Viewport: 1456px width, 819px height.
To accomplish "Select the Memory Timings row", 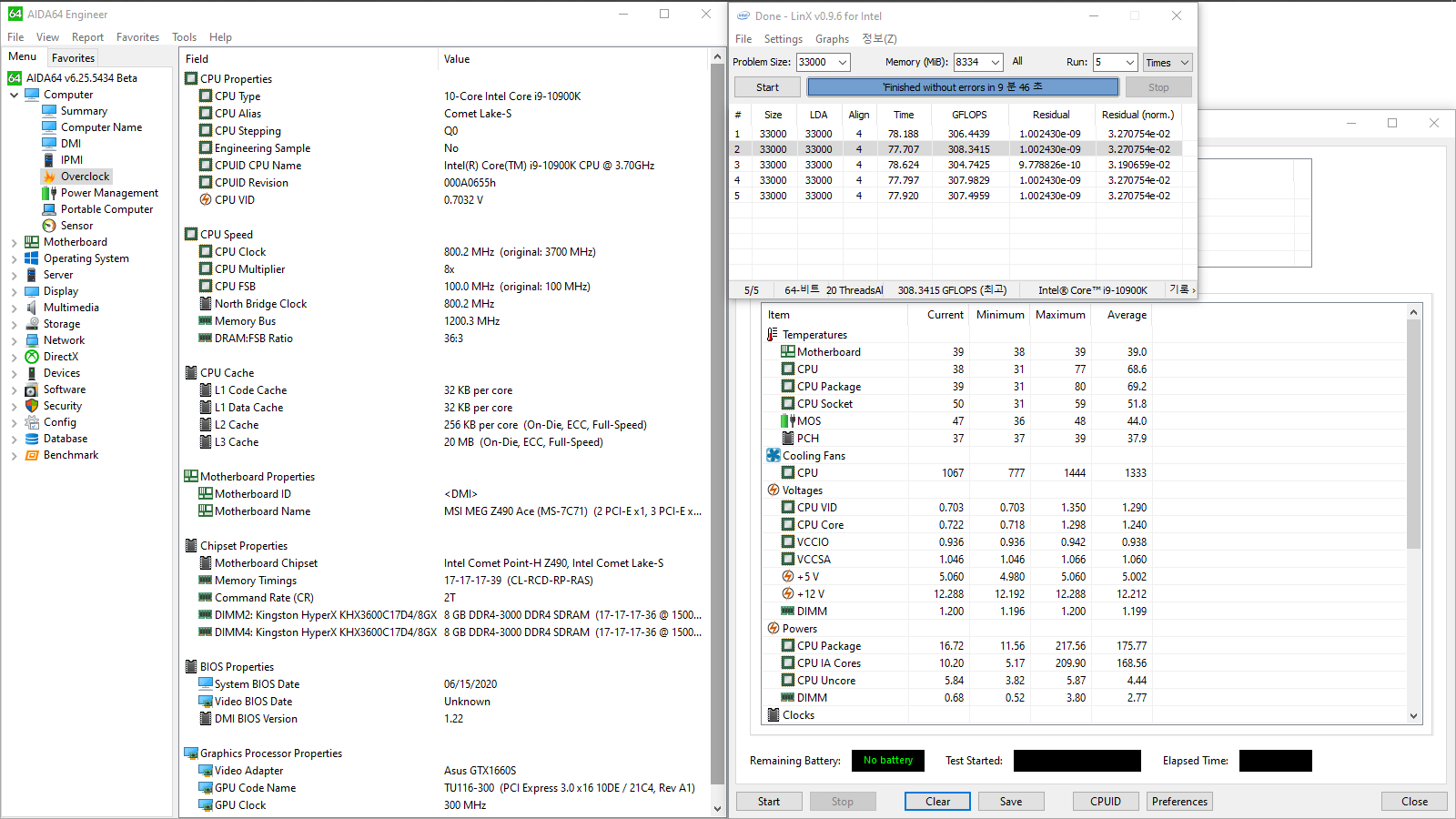I will click(x=444, y=581).
